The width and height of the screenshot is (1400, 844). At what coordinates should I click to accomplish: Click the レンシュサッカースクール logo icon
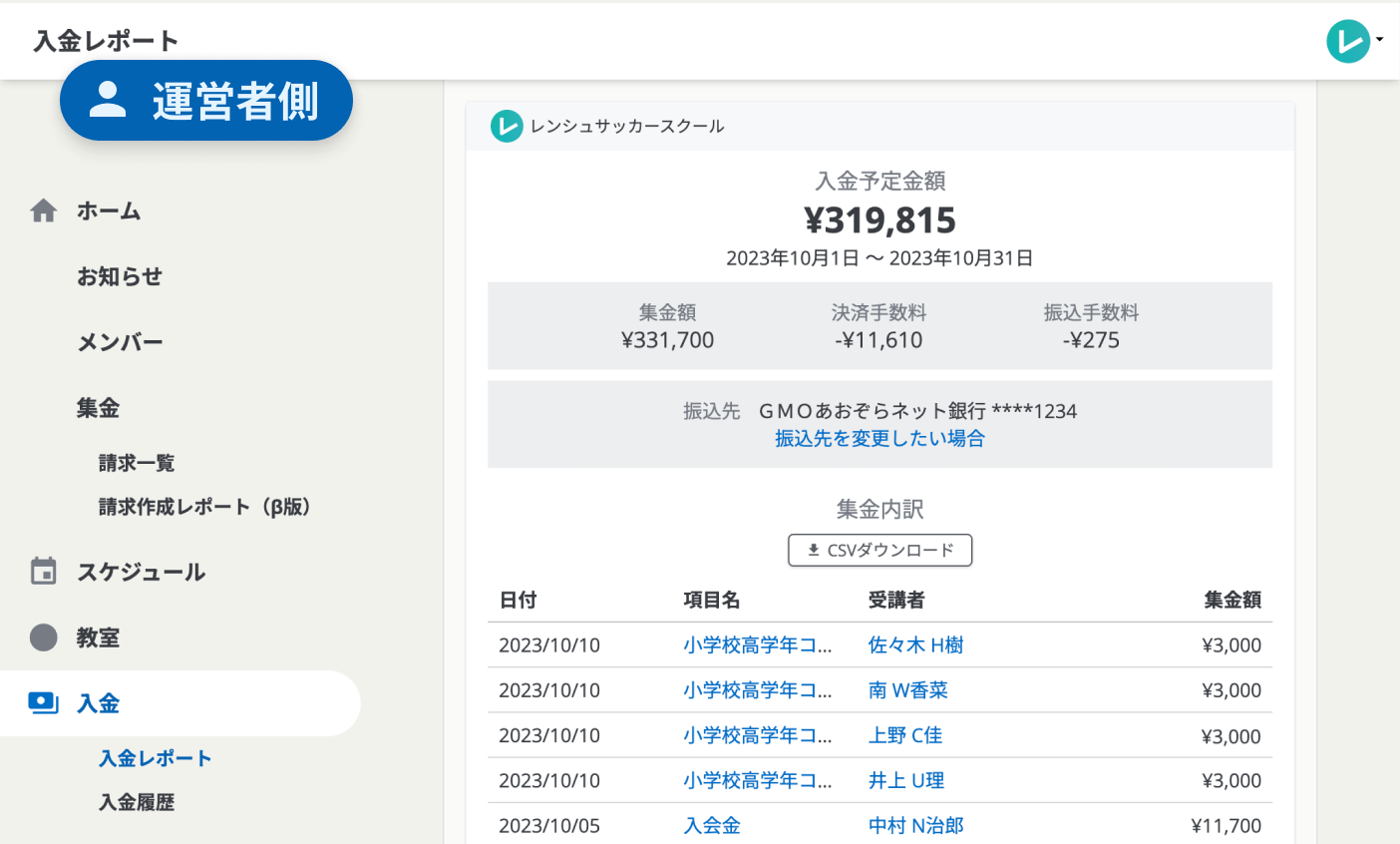coord(507,127)
